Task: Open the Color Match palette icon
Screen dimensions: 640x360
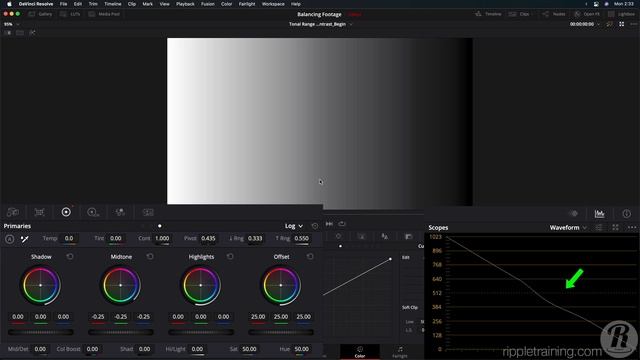Action: click(39, 212)
